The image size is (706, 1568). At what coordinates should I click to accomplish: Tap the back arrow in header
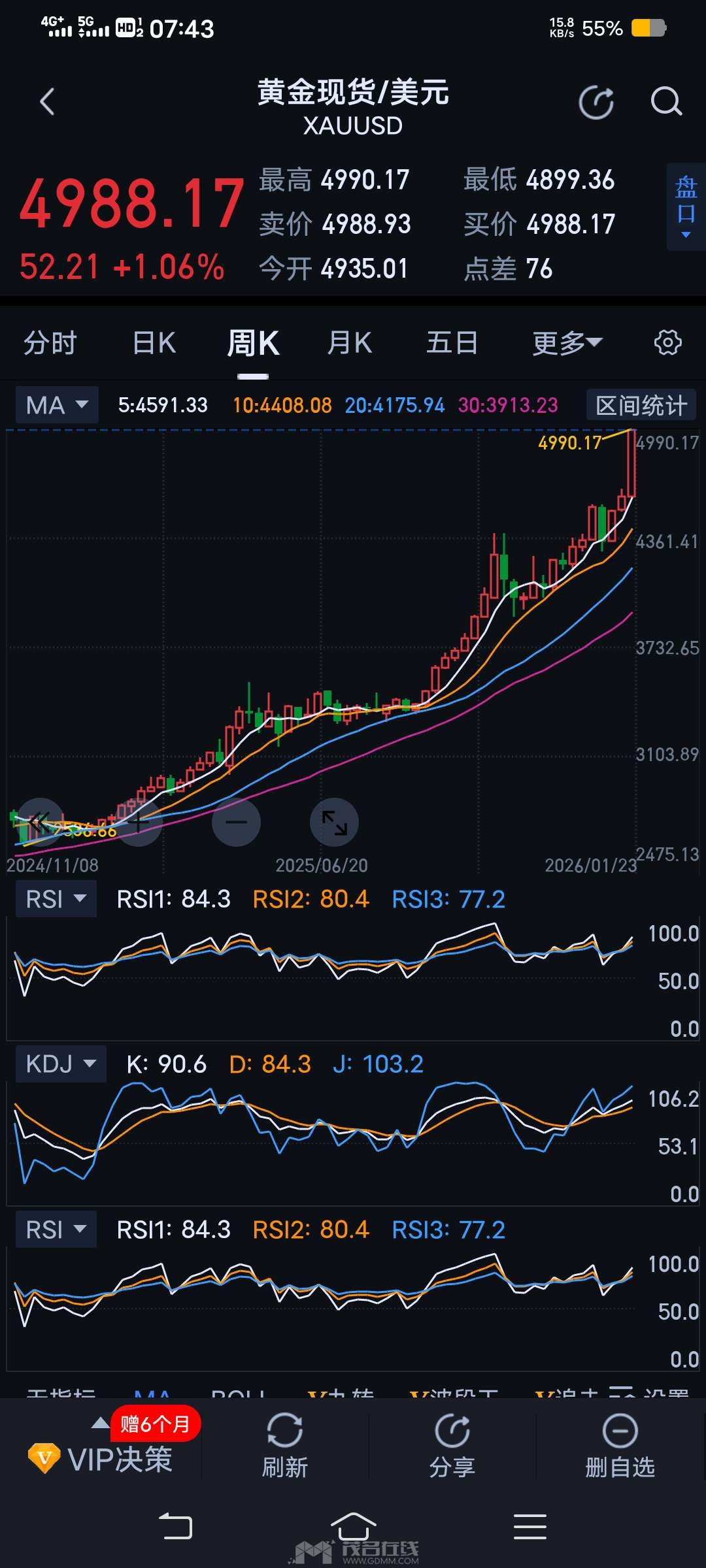coord(47,103)
